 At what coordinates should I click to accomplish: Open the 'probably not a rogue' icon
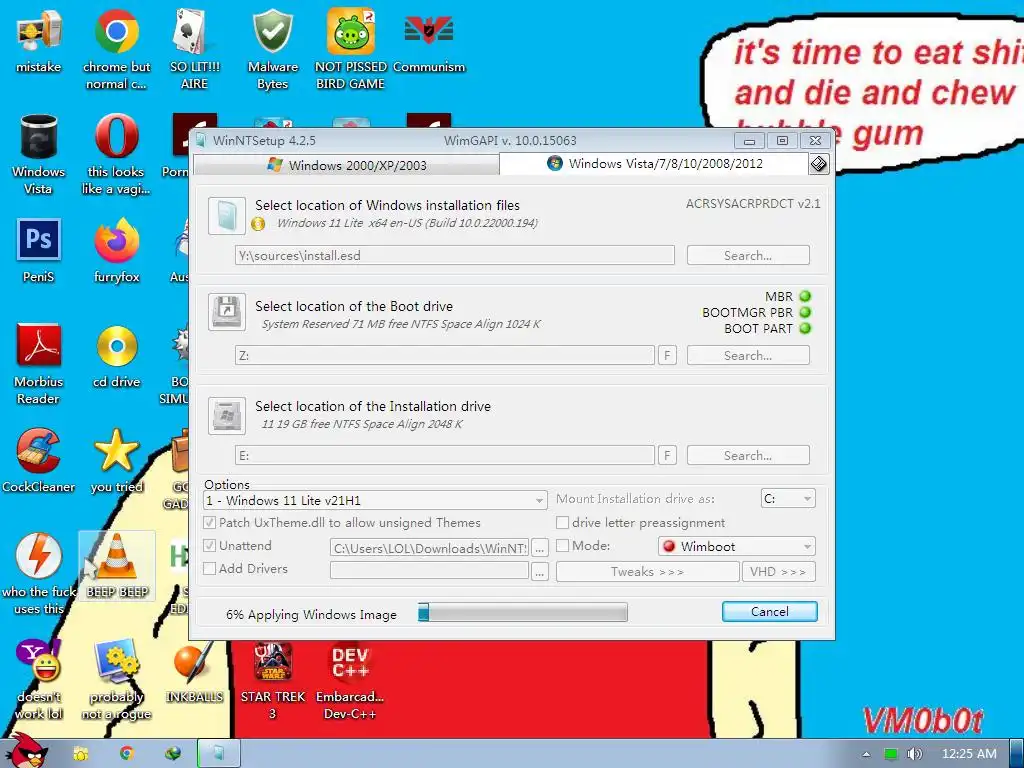point(116,679)
